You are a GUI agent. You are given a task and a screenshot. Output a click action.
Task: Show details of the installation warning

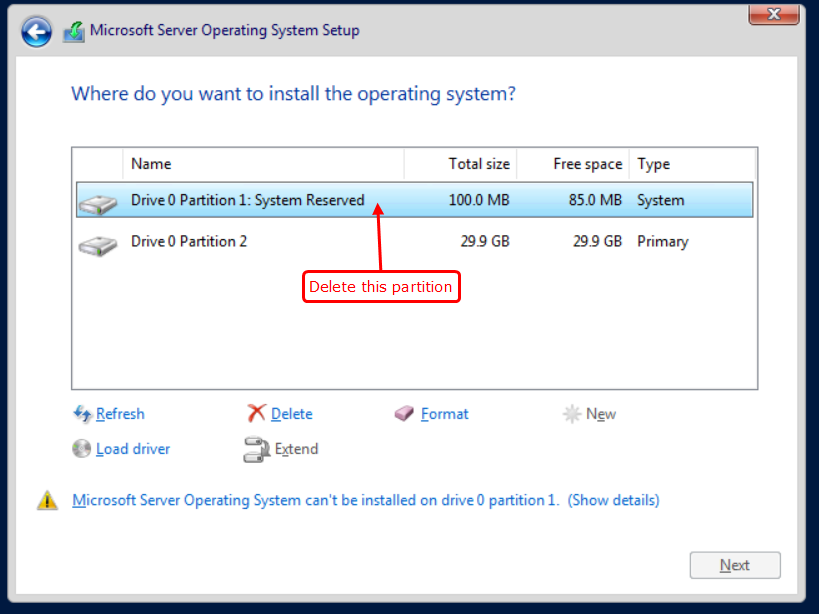613,500
